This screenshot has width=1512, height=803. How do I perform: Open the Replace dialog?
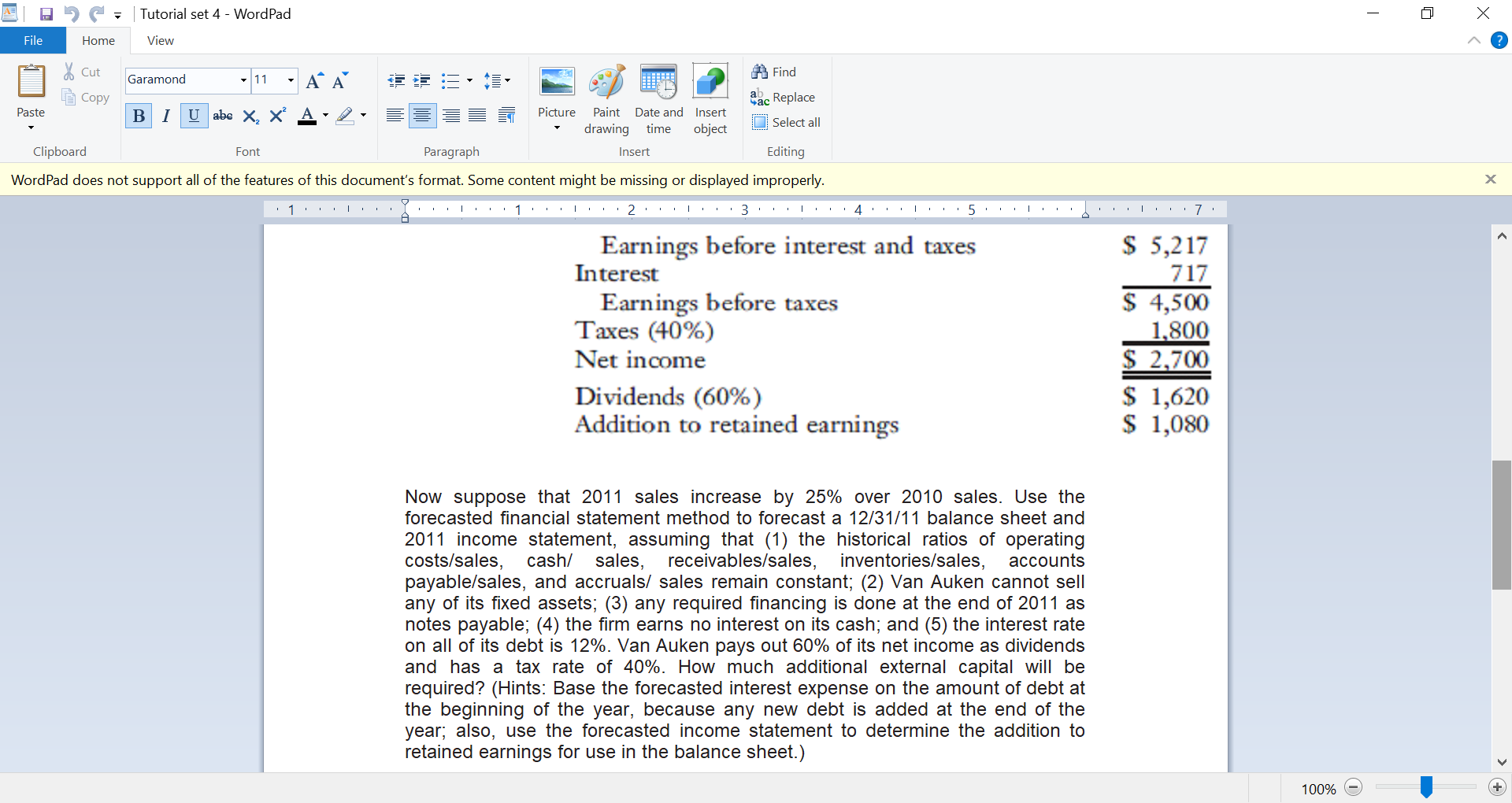(x=783, y=97)
